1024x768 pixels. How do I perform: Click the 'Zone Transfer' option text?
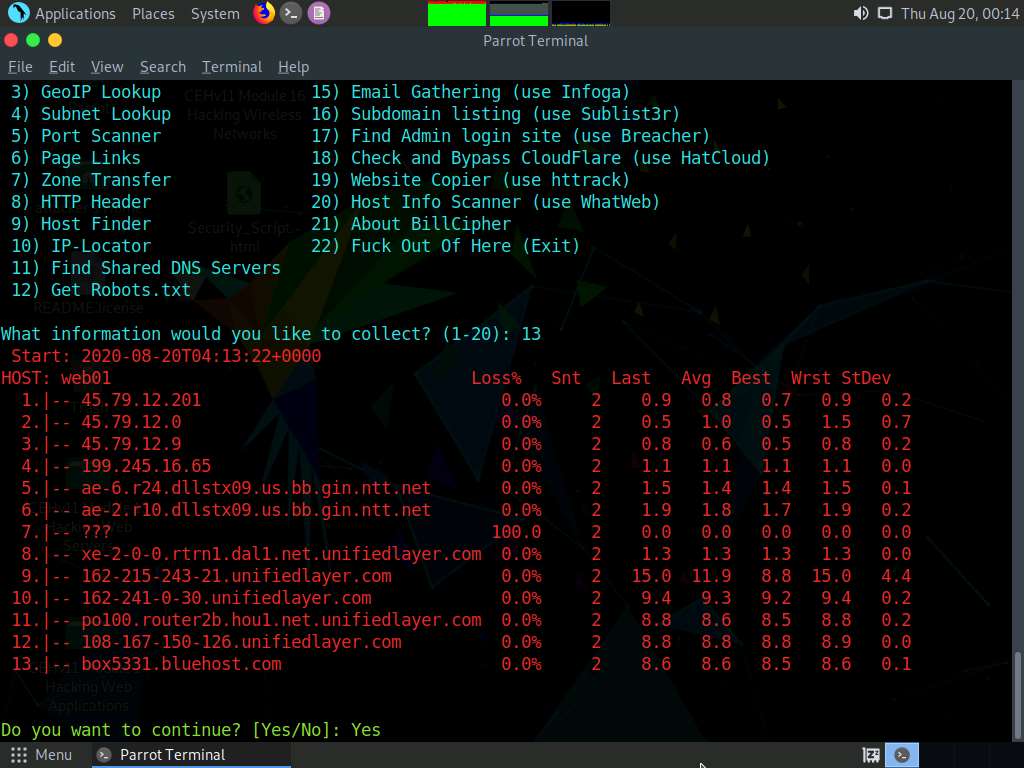tap(106, 180)
